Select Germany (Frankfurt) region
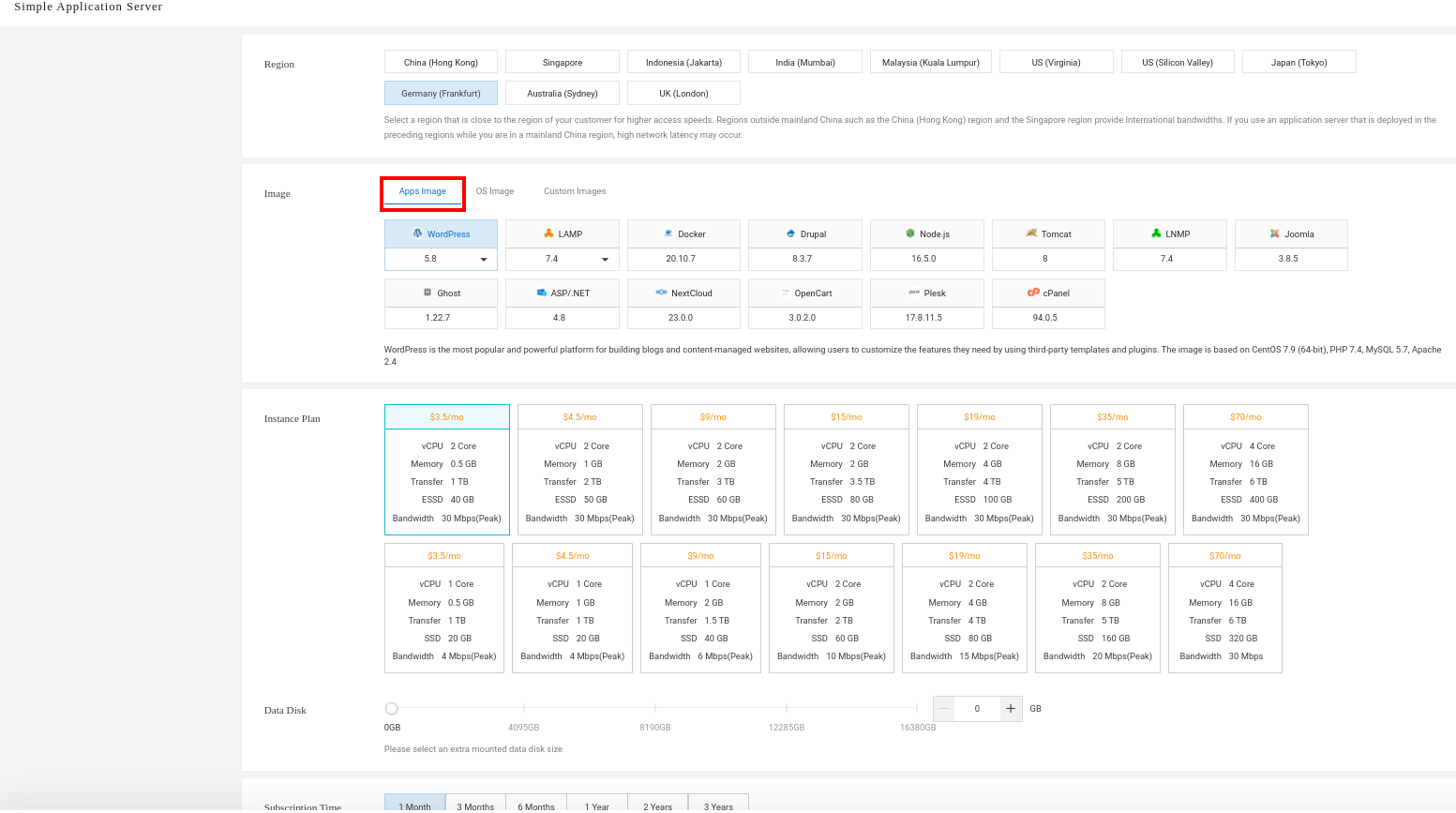The width and height of the screenshot is (1456, 813). [441, 93]
